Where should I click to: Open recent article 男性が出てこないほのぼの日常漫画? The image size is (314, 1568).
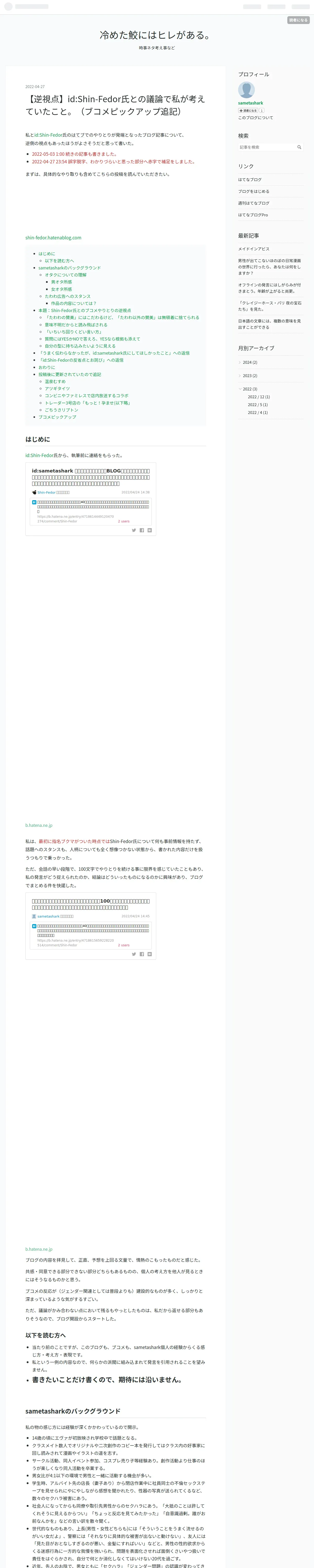270,267
